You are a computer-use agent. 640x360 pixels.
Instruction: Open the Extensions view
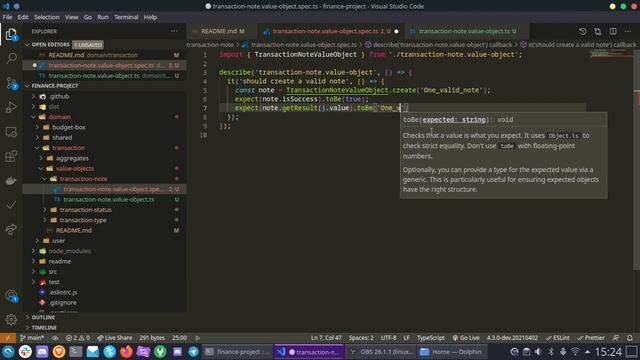[11, 156]
